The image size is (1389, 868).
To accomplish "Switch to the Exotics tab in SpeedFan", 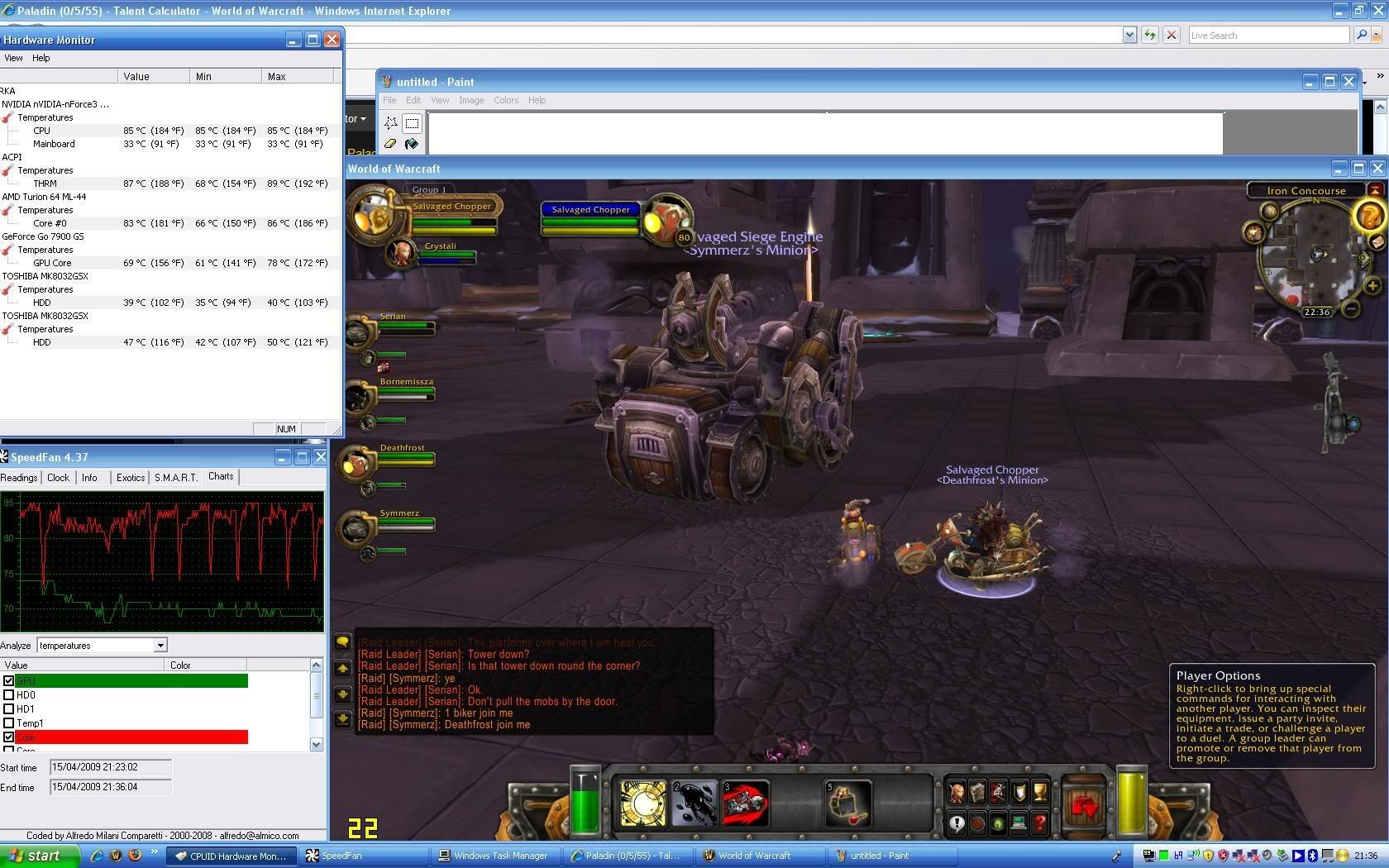I will pos(131,478).
